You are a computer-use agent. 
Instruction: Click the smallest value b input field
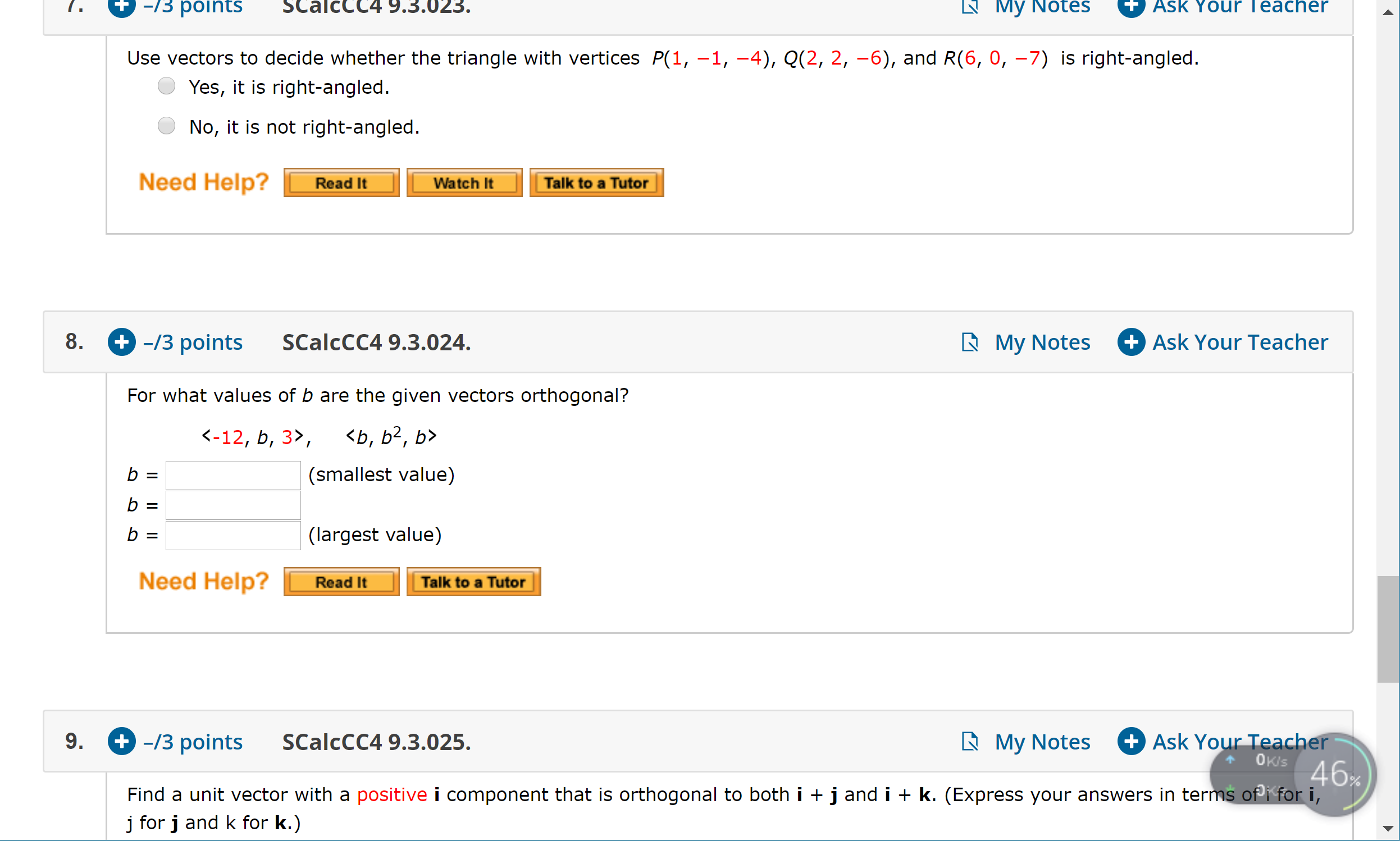click(233, 475)
